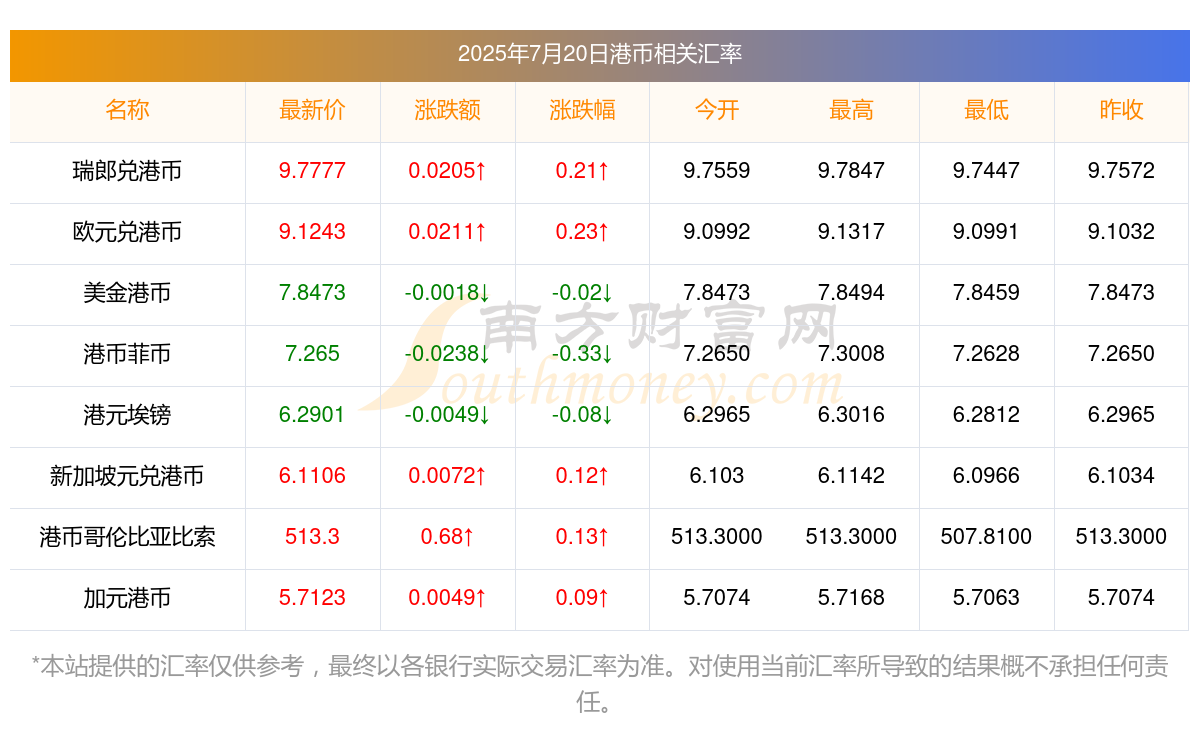Viewport: 1200px width, 733px height.
Task: Click latest price 7.265
Action: point(312,354)
